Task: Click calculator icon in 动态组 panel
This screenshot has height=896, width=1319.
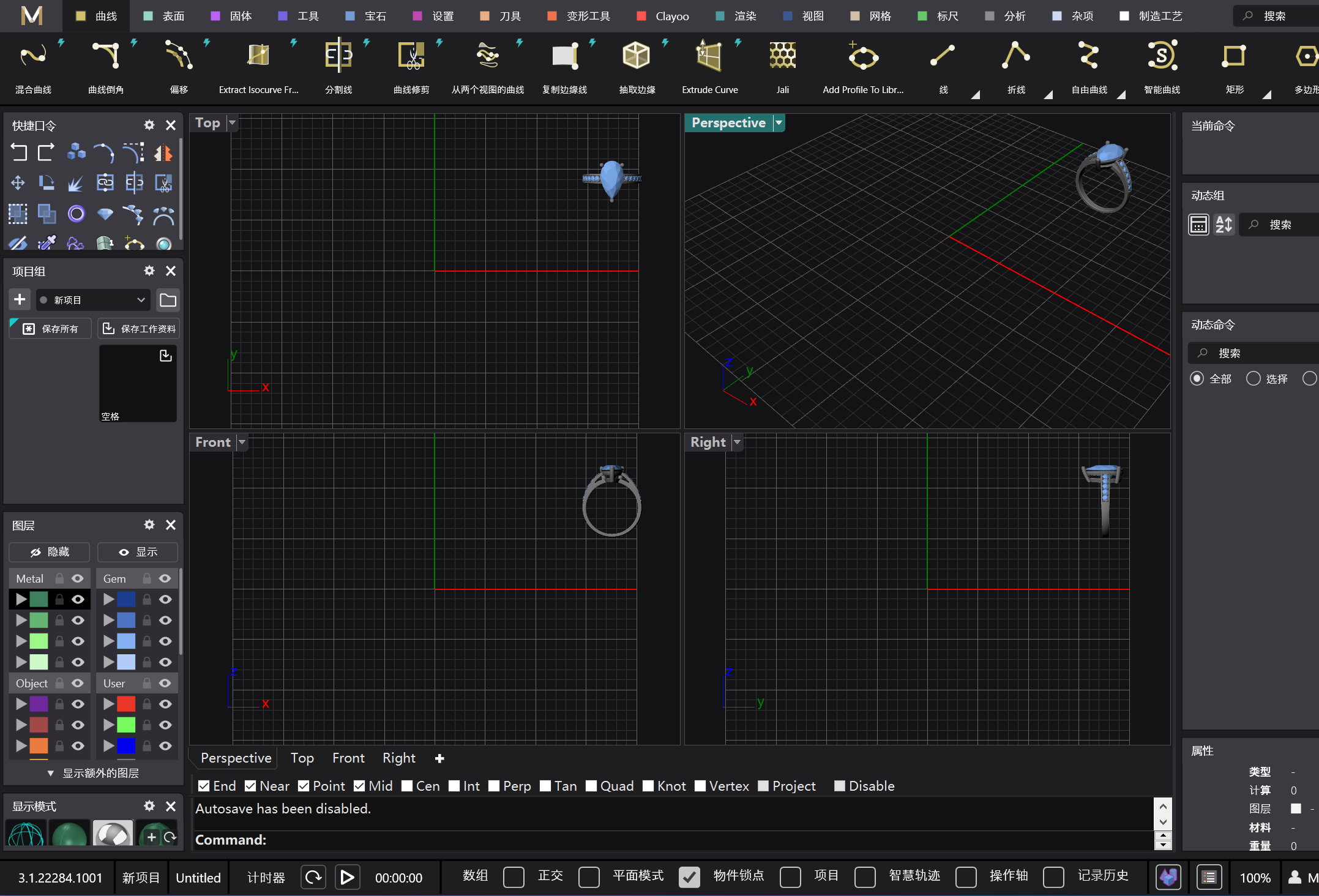Action: click(1198, 225)
